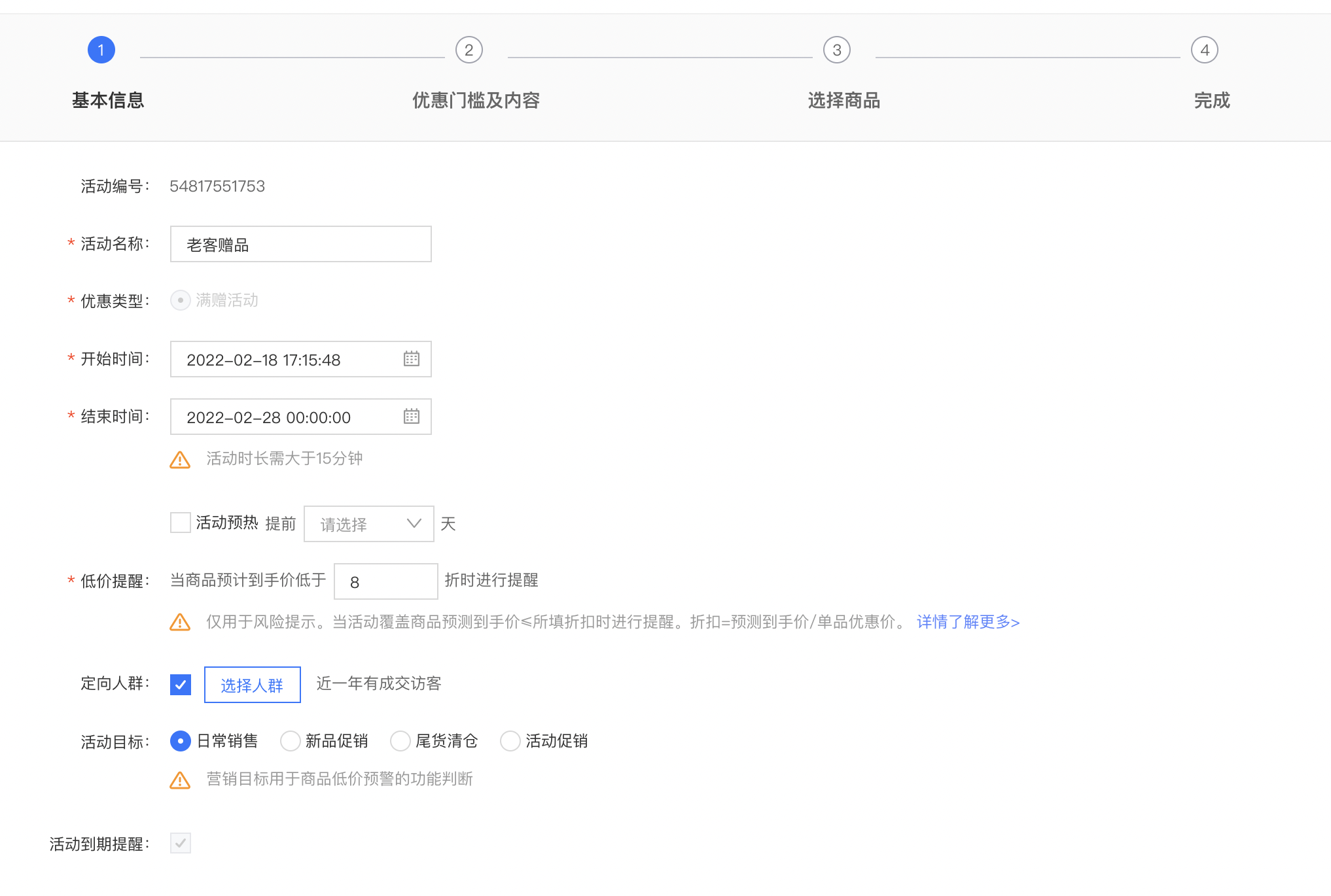
Task: Open the 详情了解更多 link
Action: click(x=968, y=622)
